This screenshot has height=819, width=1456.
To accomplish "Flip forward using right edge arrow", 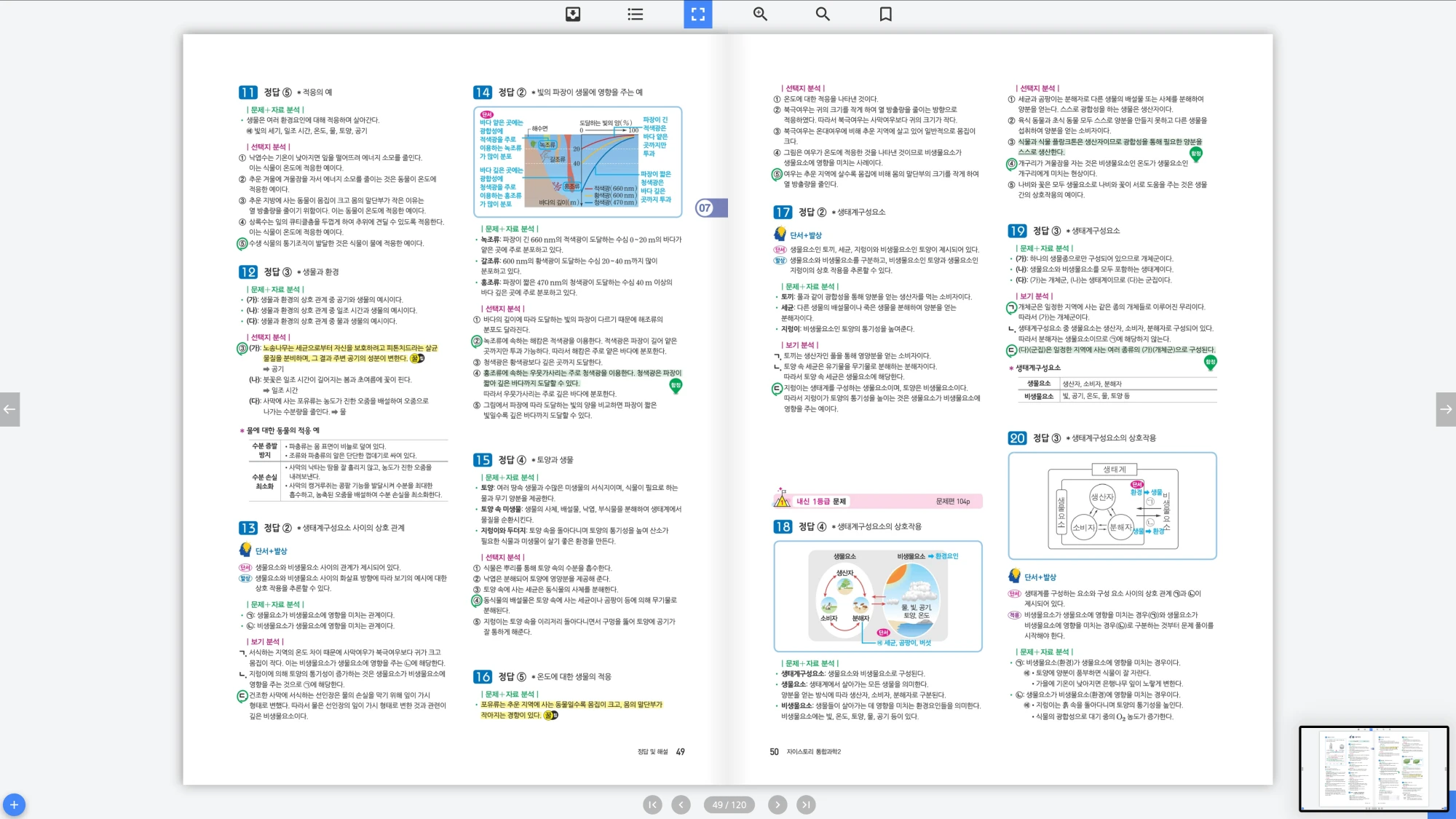I will [1446, 409].
